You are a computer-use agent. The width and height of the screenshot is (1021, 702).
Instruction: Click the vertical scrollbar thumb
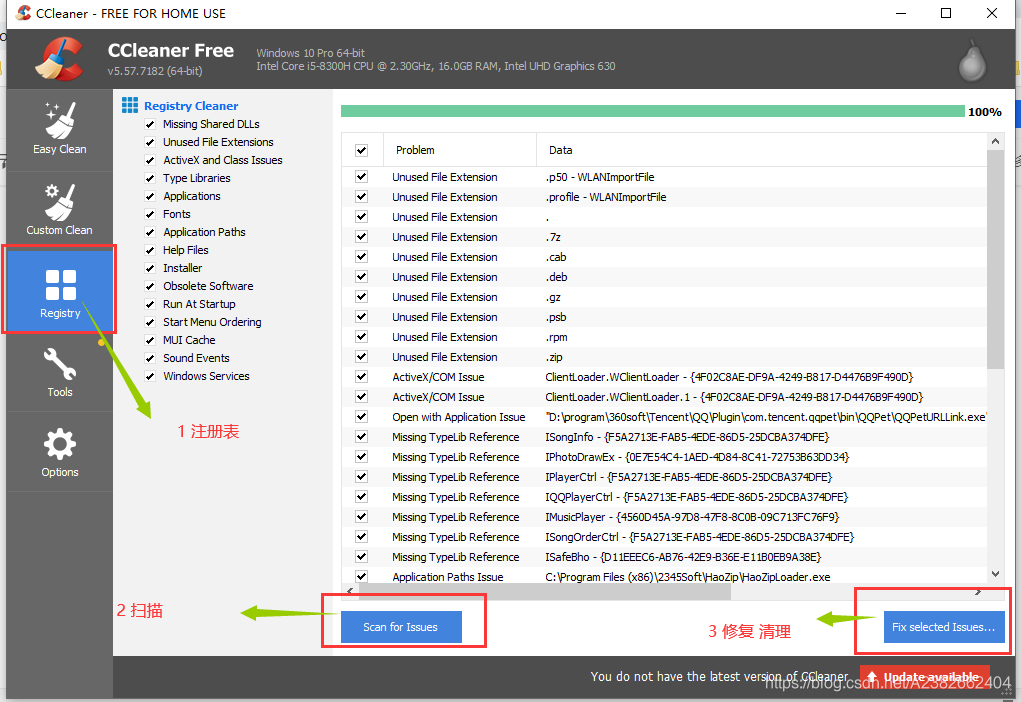pos(995,259)
